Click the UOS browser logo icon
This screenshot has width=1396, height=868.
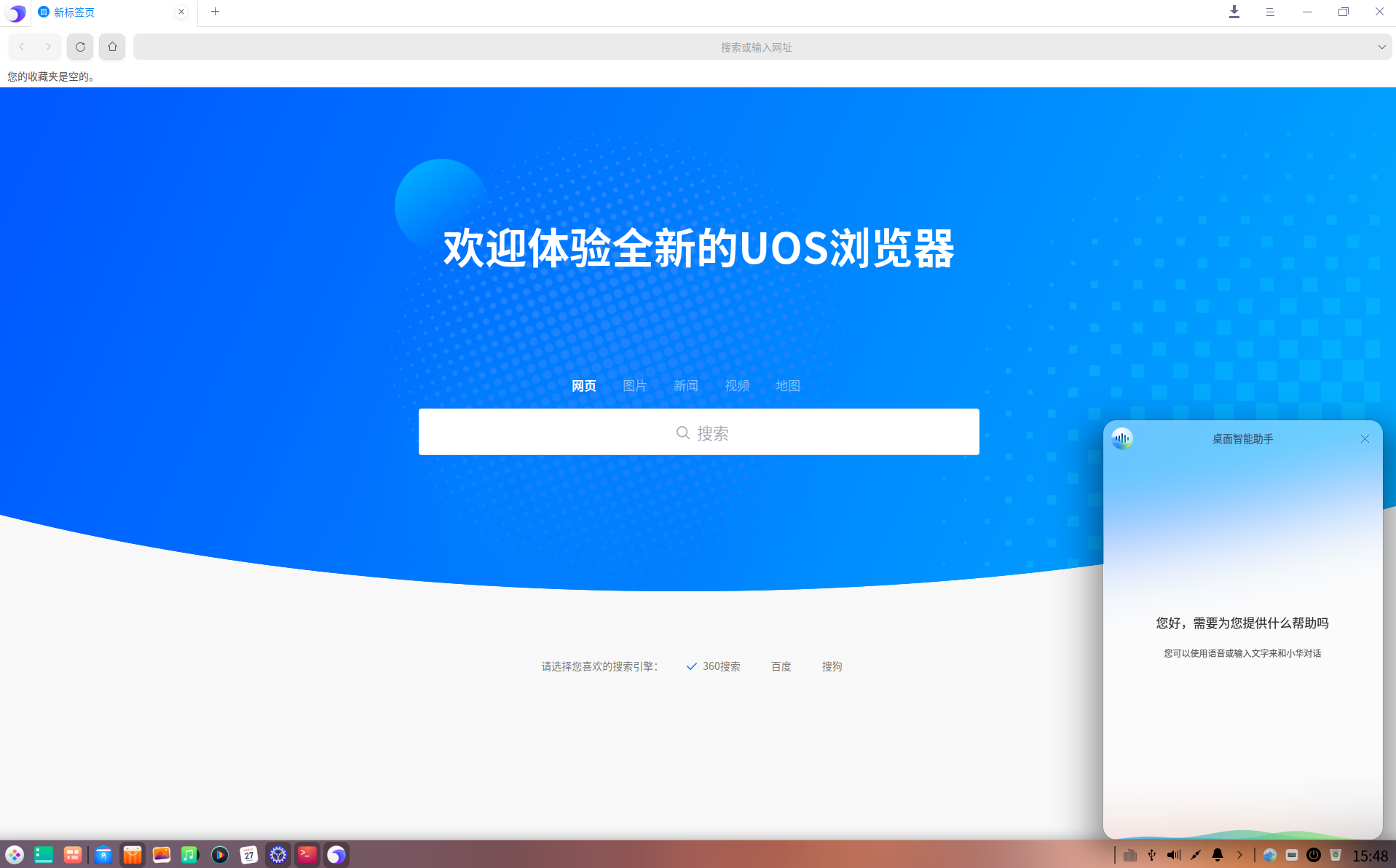pos(15,12)
